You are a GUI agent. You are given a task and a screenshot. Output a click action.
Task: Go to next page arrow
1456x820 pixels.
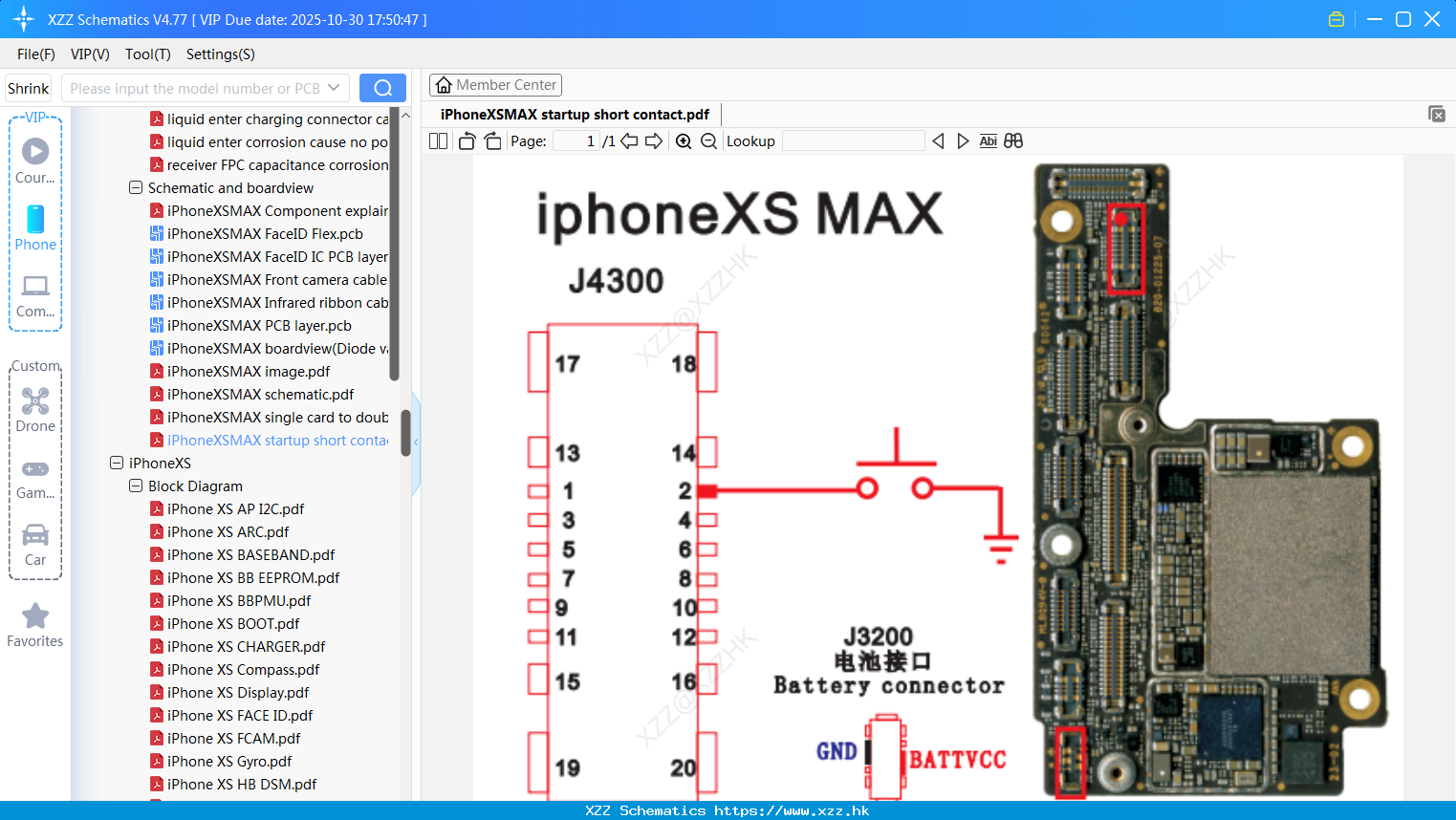tap(654, 140)
